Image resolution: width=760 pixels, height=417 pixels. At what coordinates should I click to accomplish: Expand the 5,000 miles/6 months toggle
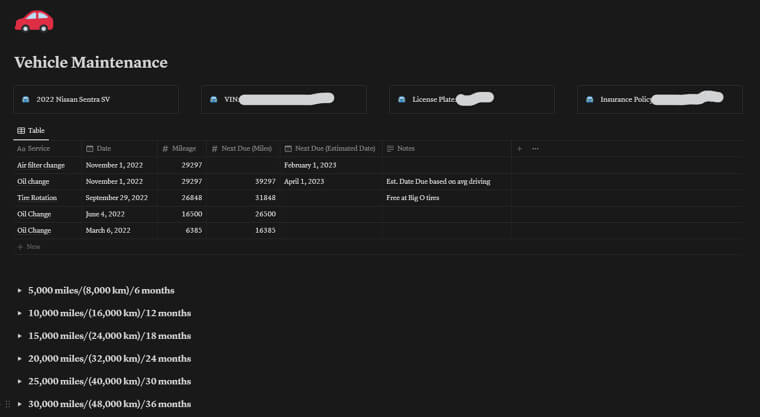click(19, 290)
